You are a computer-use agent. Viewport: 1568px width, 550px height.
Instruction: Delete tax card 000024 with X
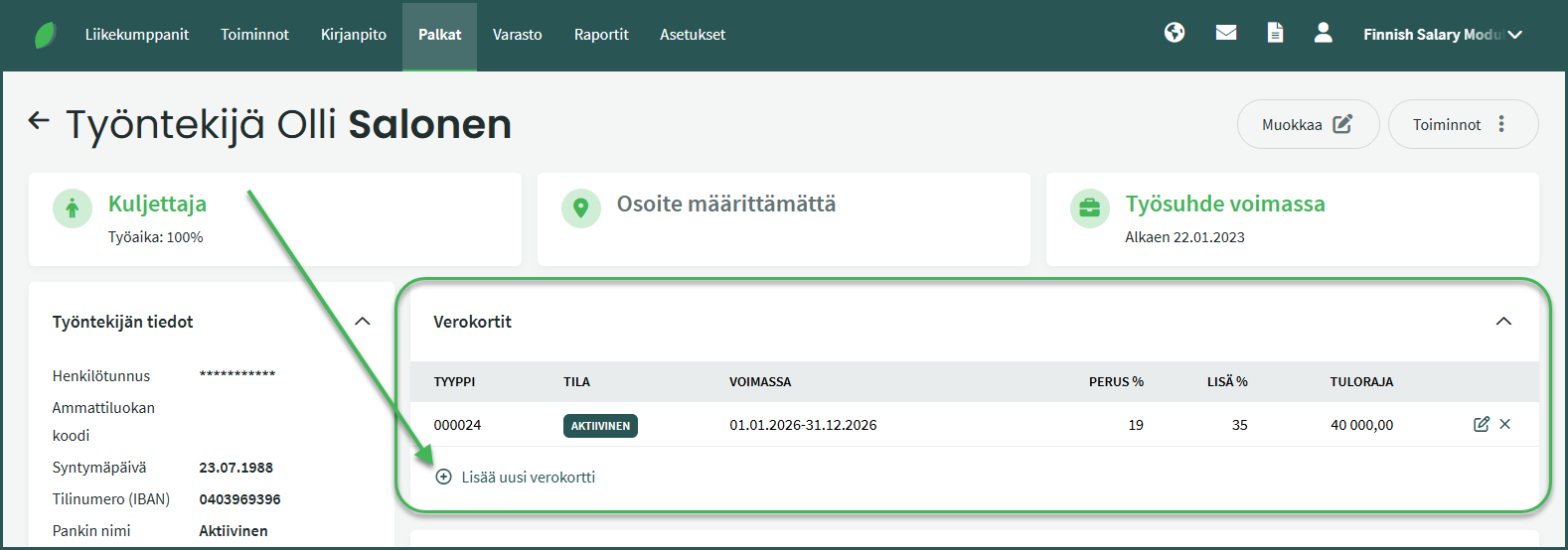point(1505,424)
